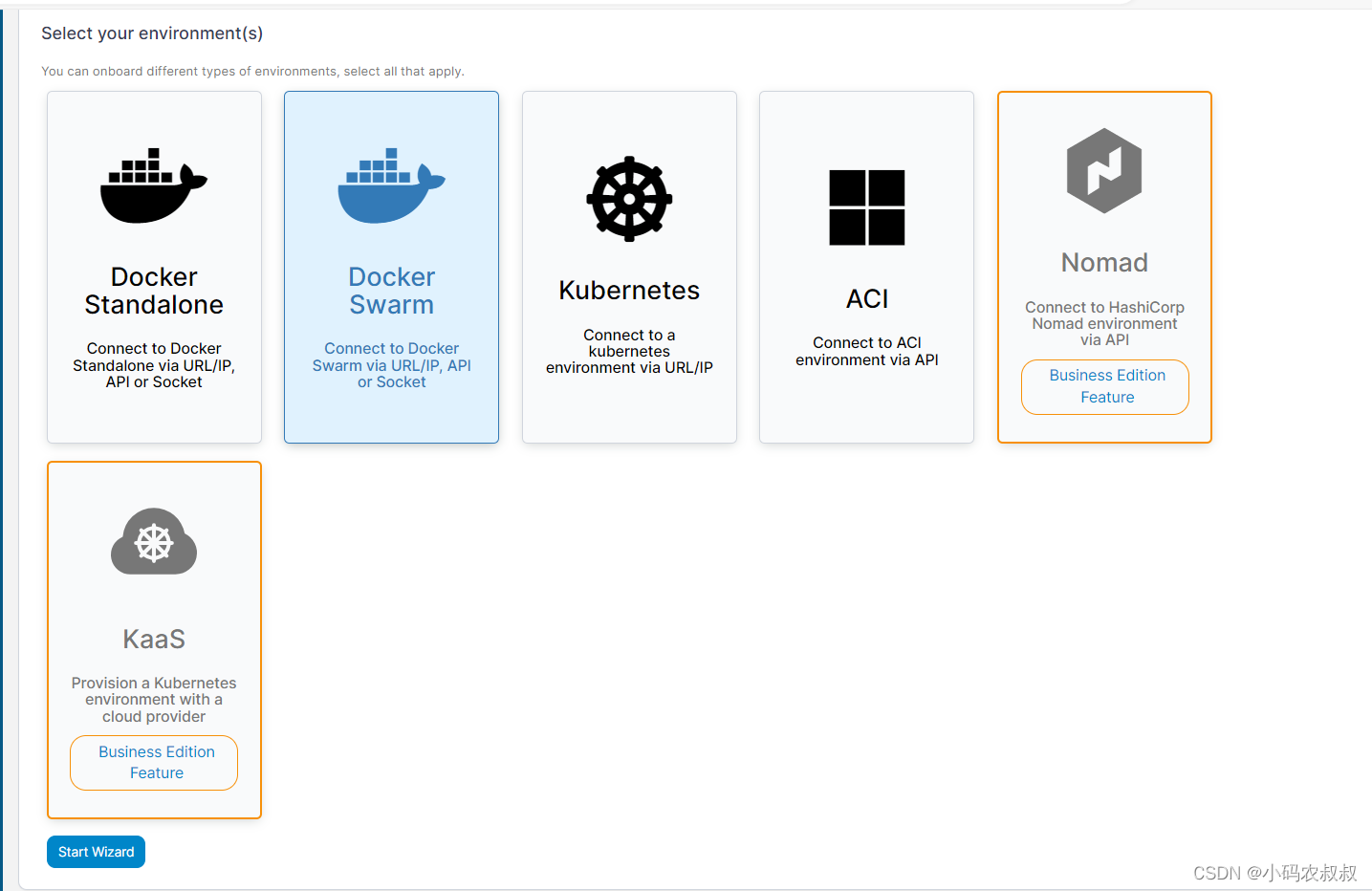Select the Kubernetes card title

[629, 291]
